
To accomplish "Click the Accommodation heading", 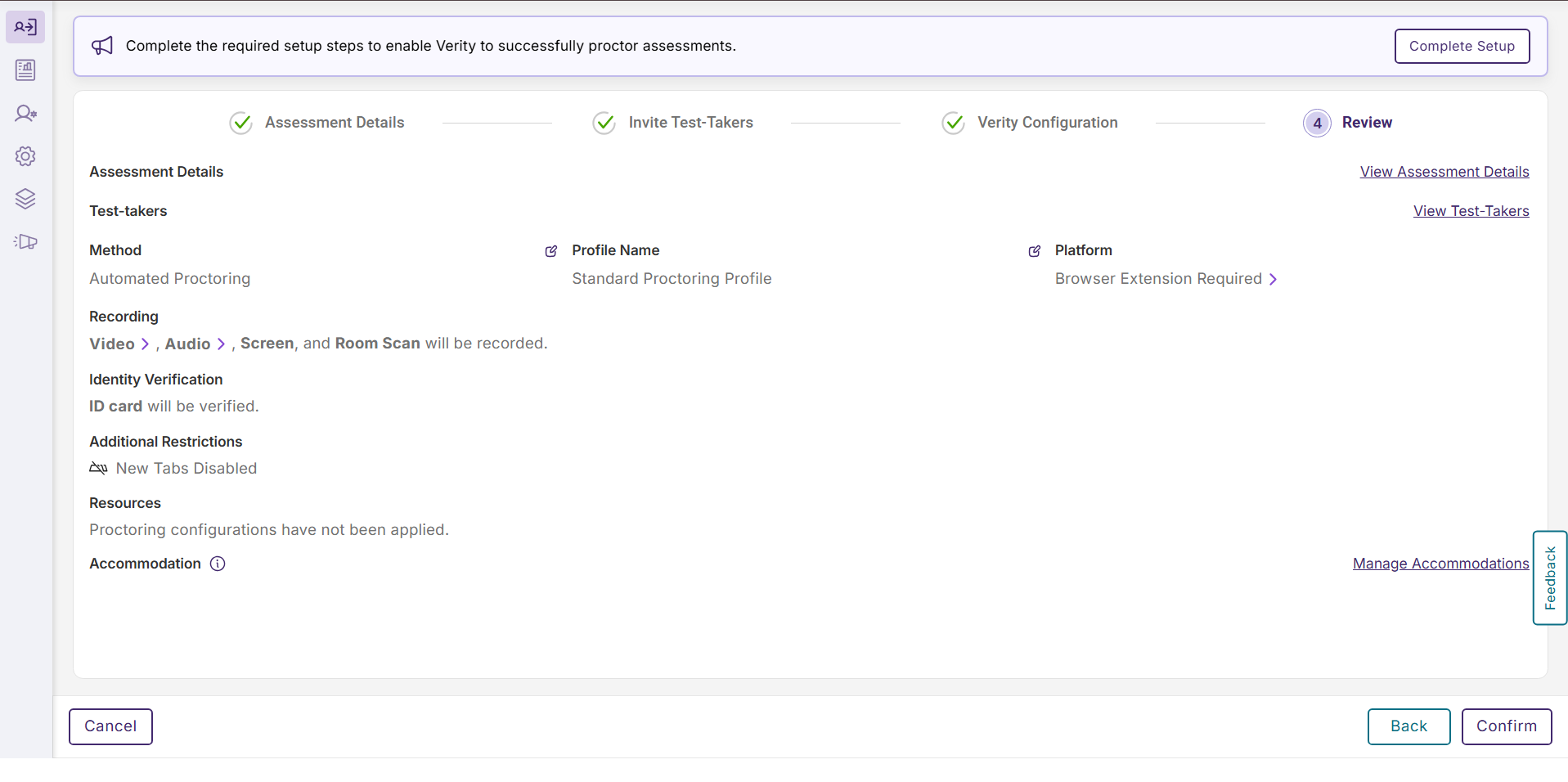I will (145, 564).
